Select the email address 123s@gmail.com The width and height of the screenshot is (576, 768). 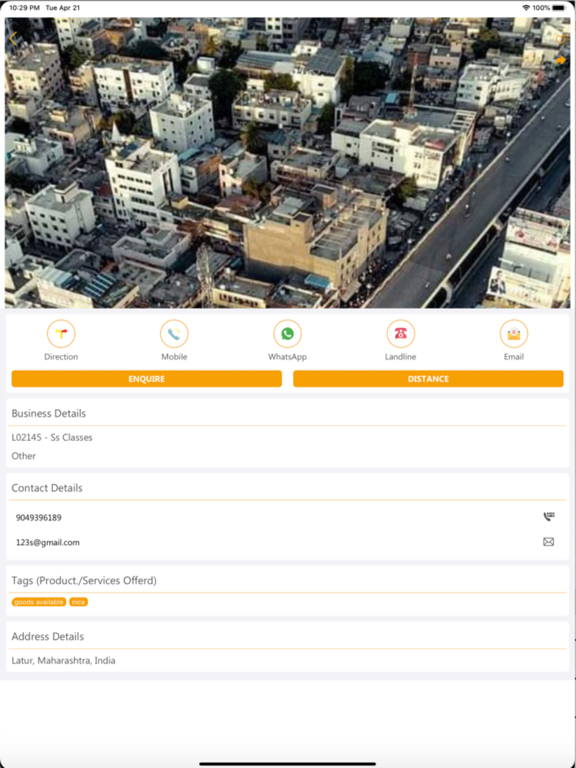(48, 543)
